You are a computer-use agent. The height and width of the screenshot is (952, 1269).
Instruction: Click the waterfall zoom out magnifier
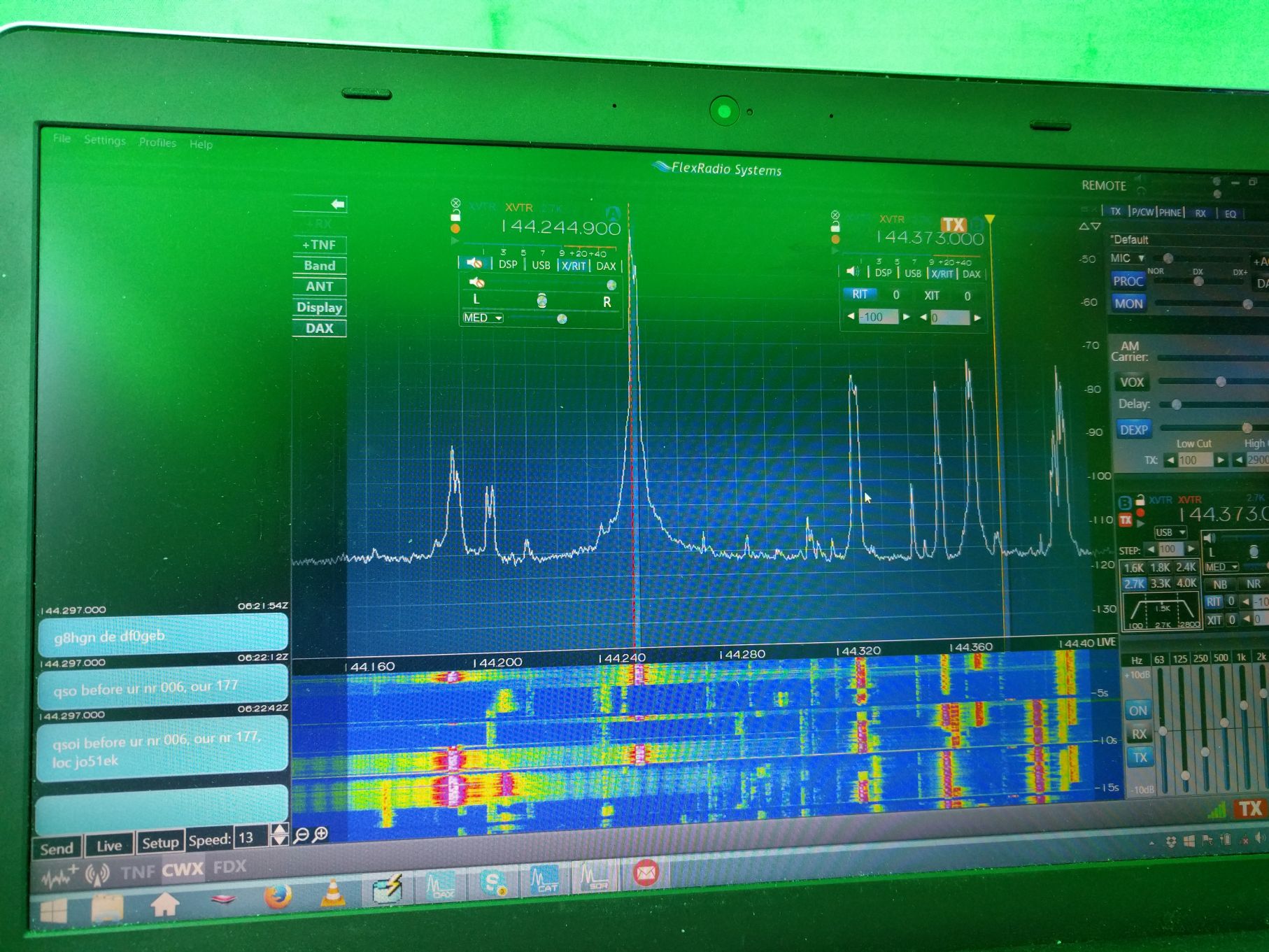click(301, 835)
